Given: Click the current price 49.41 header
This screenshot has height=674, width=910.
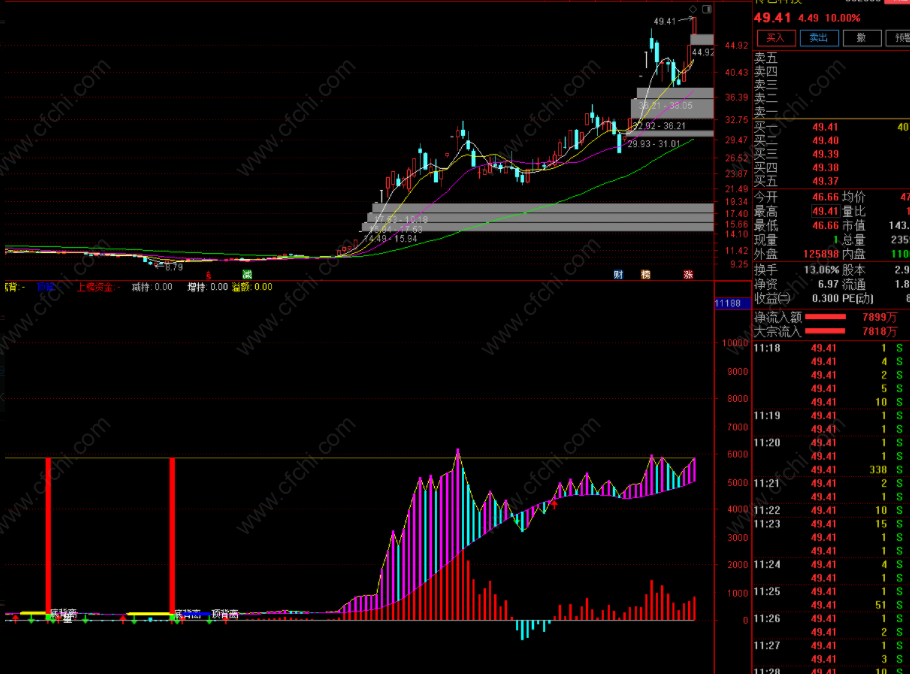Looking at the screenshot, I should [772, 18].
